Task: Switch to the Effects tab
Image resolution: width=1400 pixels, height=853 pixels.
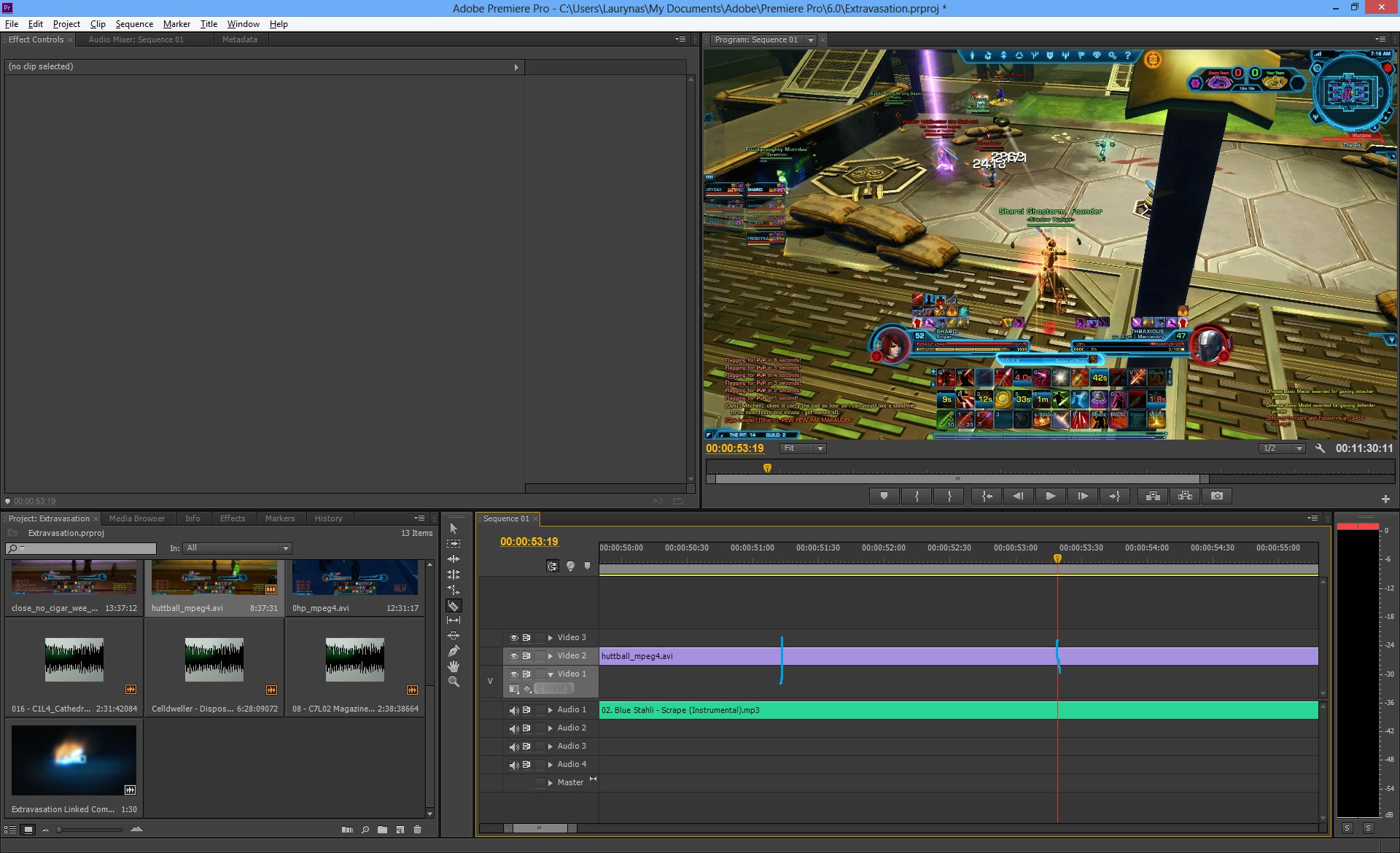Action: (x=233, y=518)
